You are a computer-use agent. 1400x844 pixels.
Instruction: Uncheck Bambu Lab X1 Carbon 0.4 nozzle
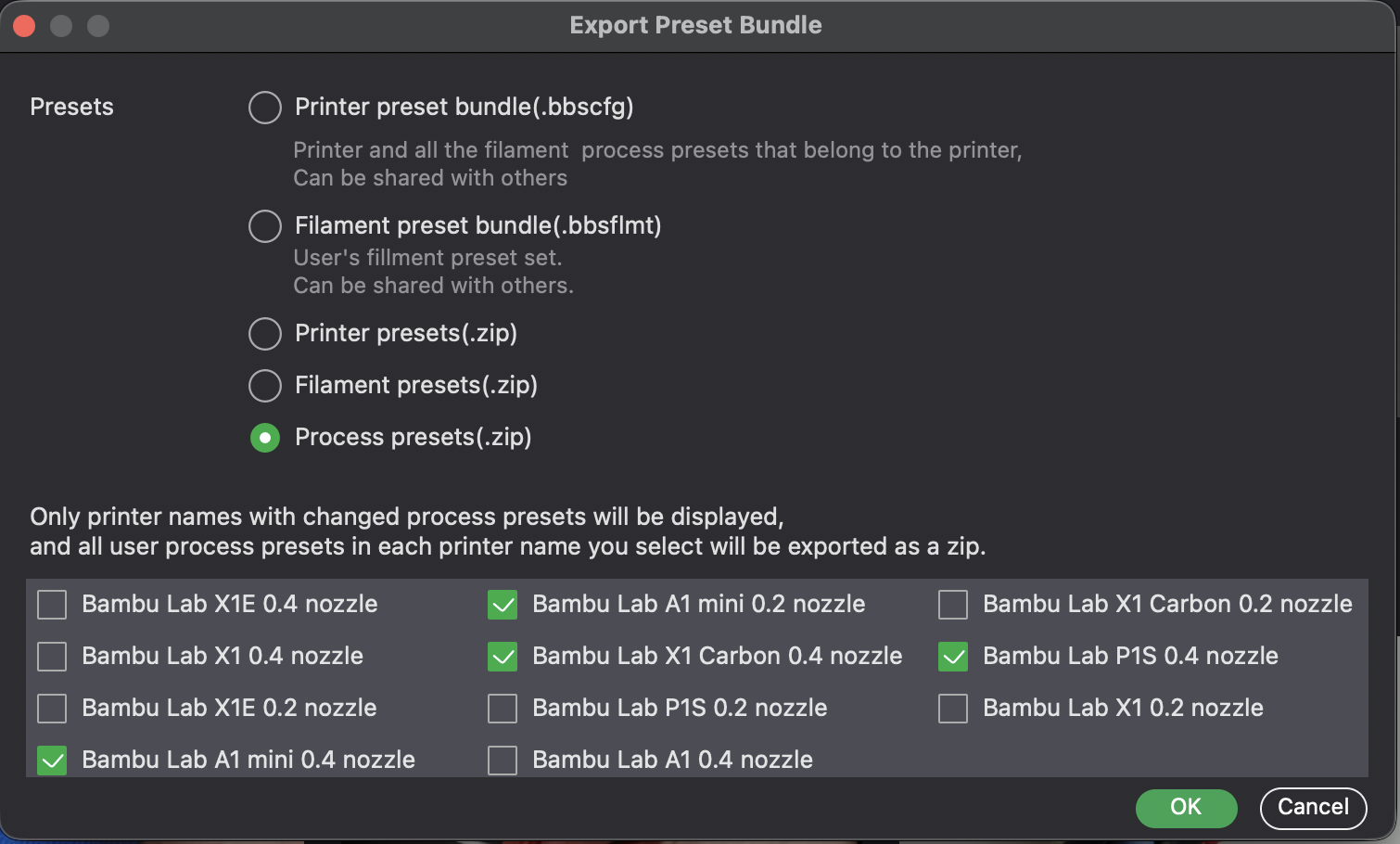tap(502, 657)
